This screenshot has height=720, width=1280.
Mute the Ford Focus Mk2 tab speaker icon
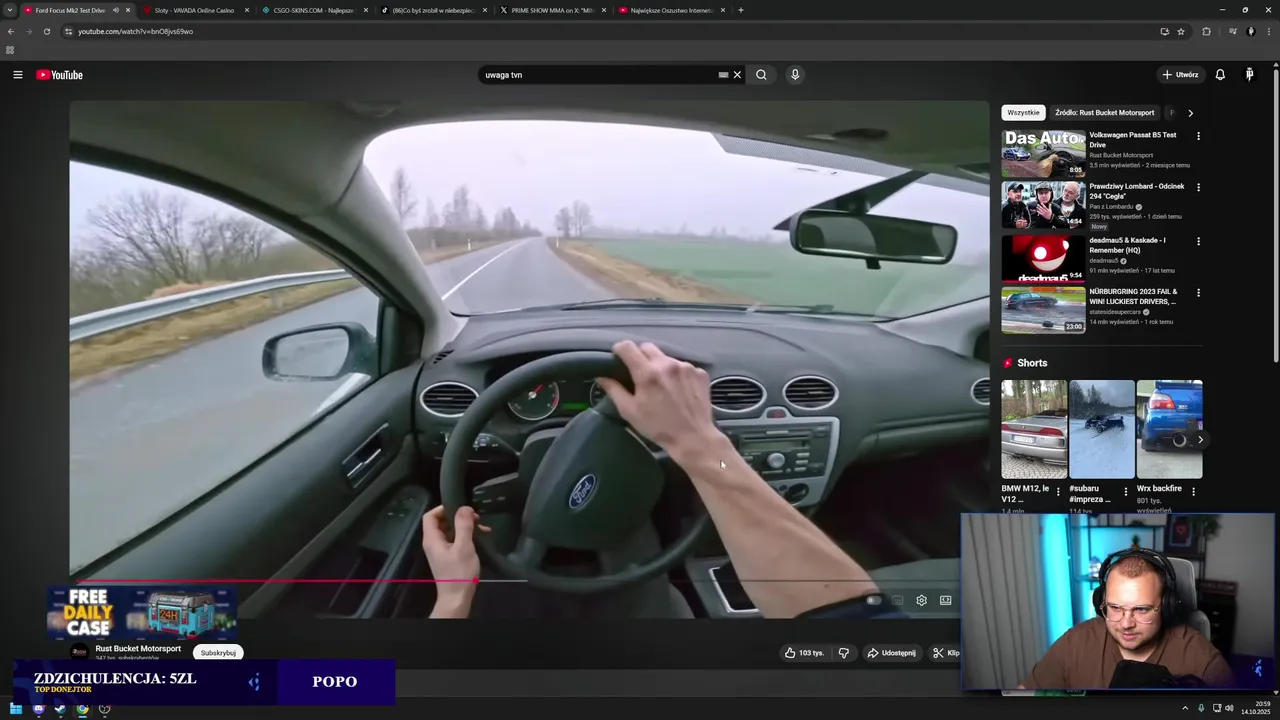(x=116, y=10)
